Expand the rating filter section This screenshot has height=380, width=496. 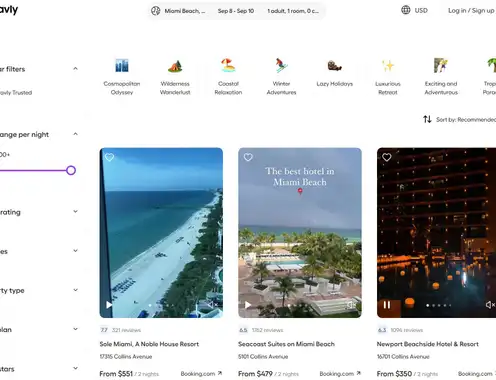(x=75, y=211)
